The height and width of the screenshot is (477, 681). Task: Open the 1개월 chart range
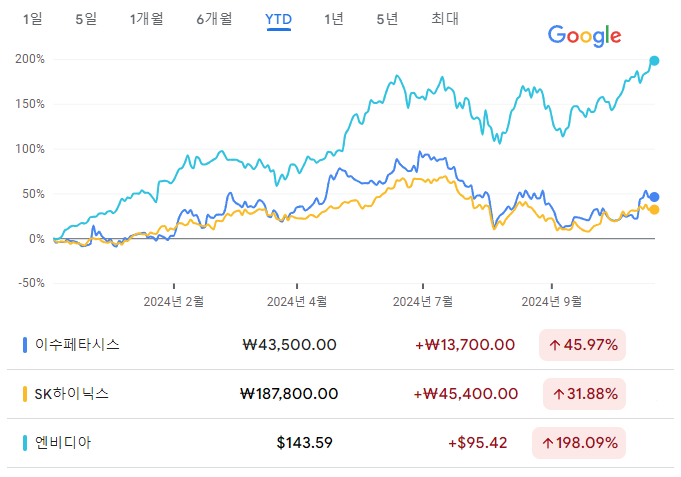click(146, 19)
